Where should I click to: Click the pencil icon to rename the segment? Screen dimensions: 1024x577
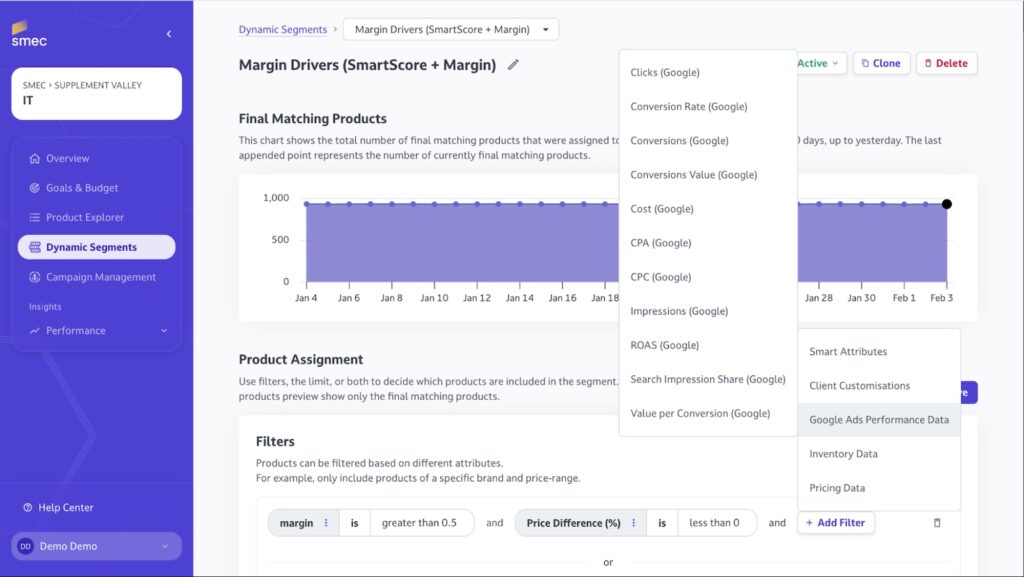512,66
